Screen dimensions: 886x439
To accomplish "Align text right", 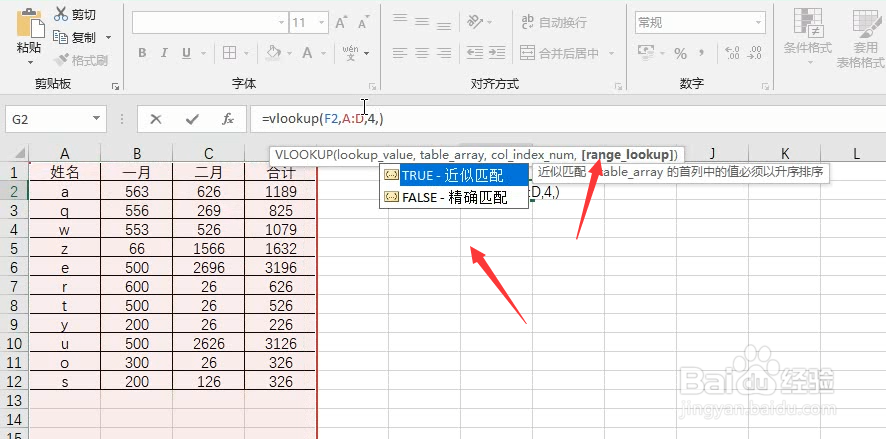I will (444, 53).
